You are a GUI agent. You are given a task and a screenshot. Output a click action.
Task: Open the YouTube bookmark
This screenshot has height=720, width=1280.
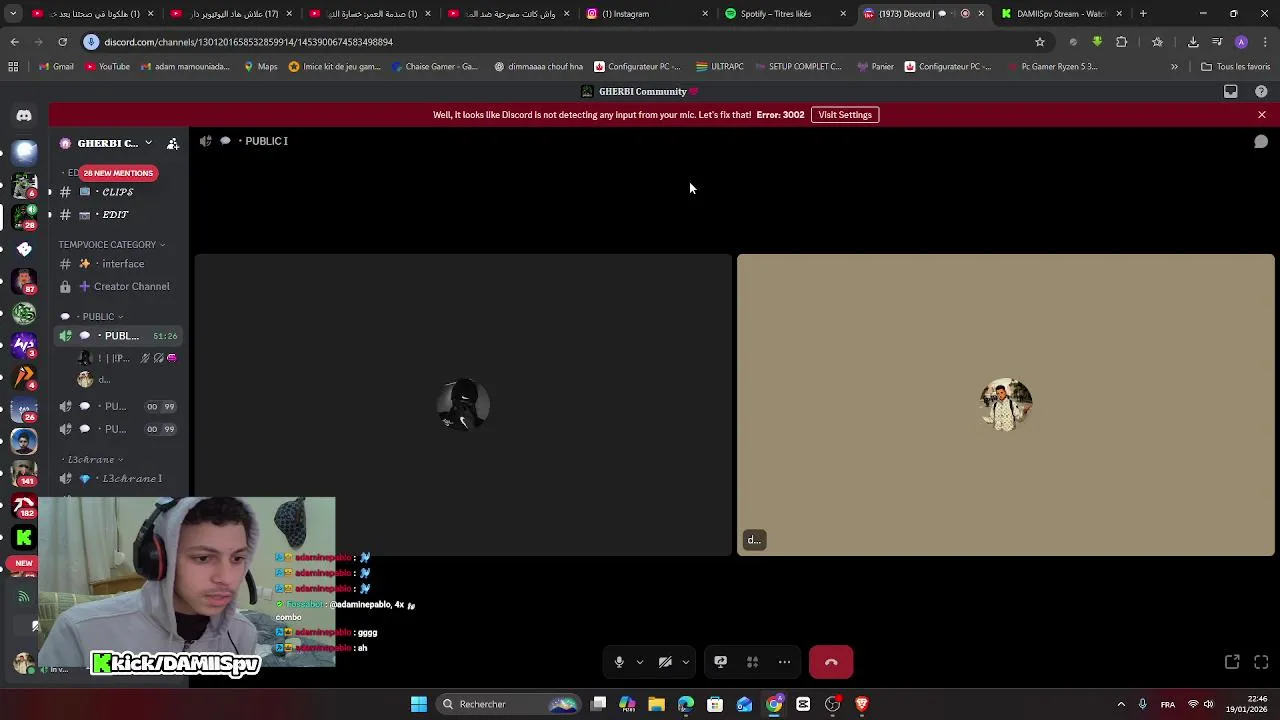pos(107,67)
